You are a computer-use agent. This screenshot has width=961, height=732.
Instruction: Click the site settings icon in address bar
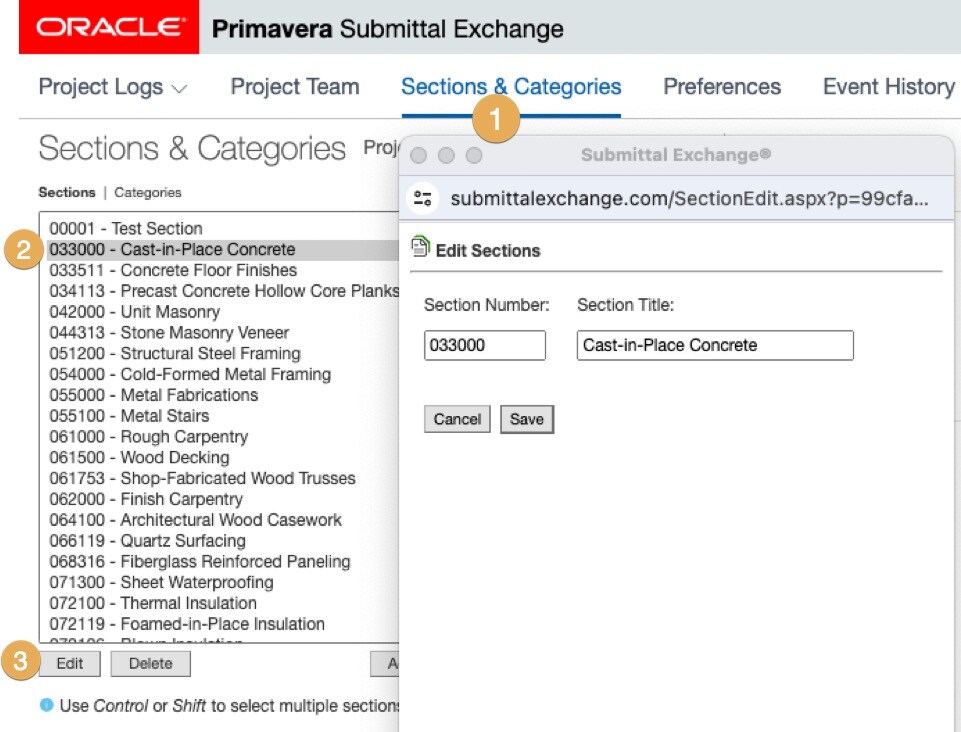[422, 199]
